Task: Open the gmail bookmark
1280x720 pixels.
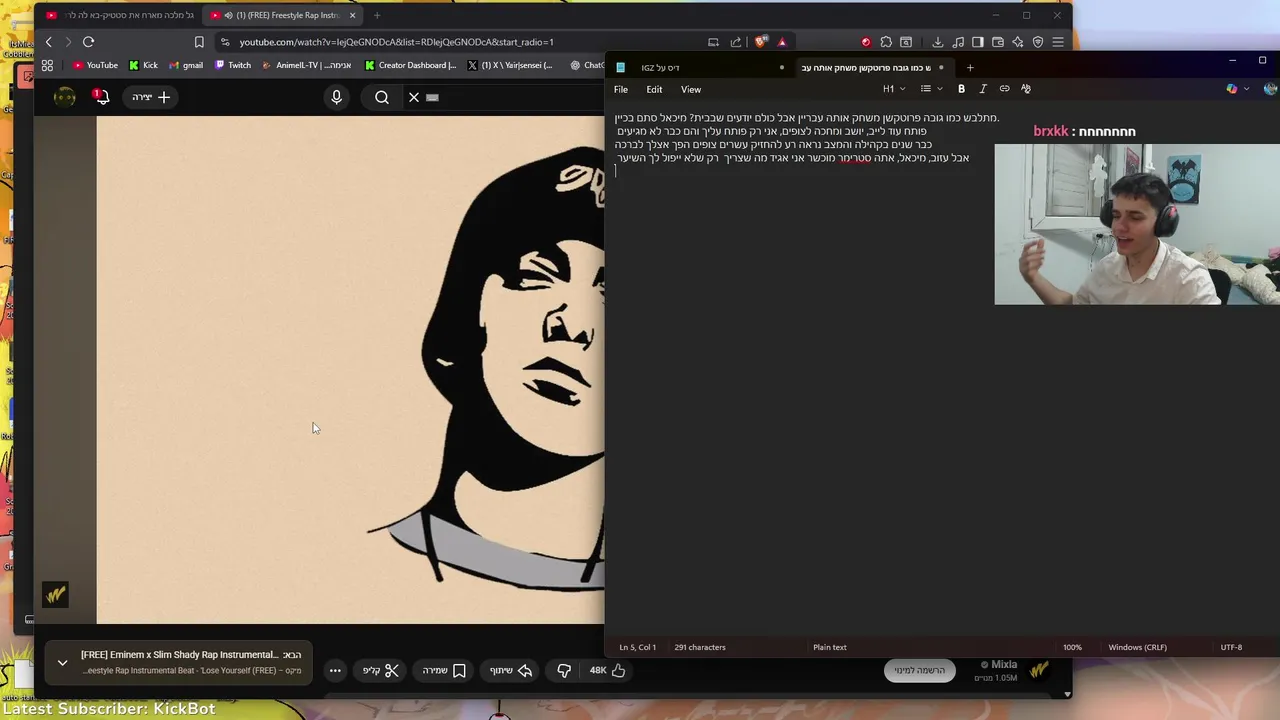Action: tap(185, 65)
